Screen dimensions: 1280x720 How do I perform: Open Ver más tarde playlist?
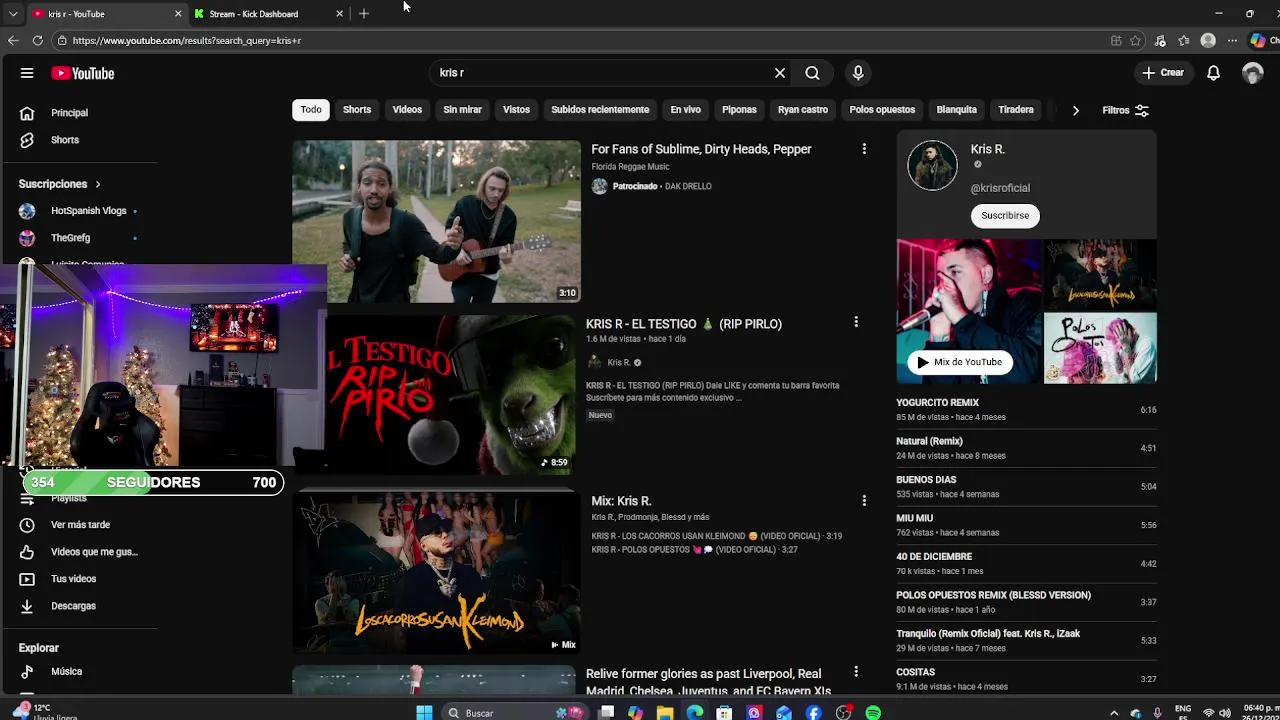(80, 525)
